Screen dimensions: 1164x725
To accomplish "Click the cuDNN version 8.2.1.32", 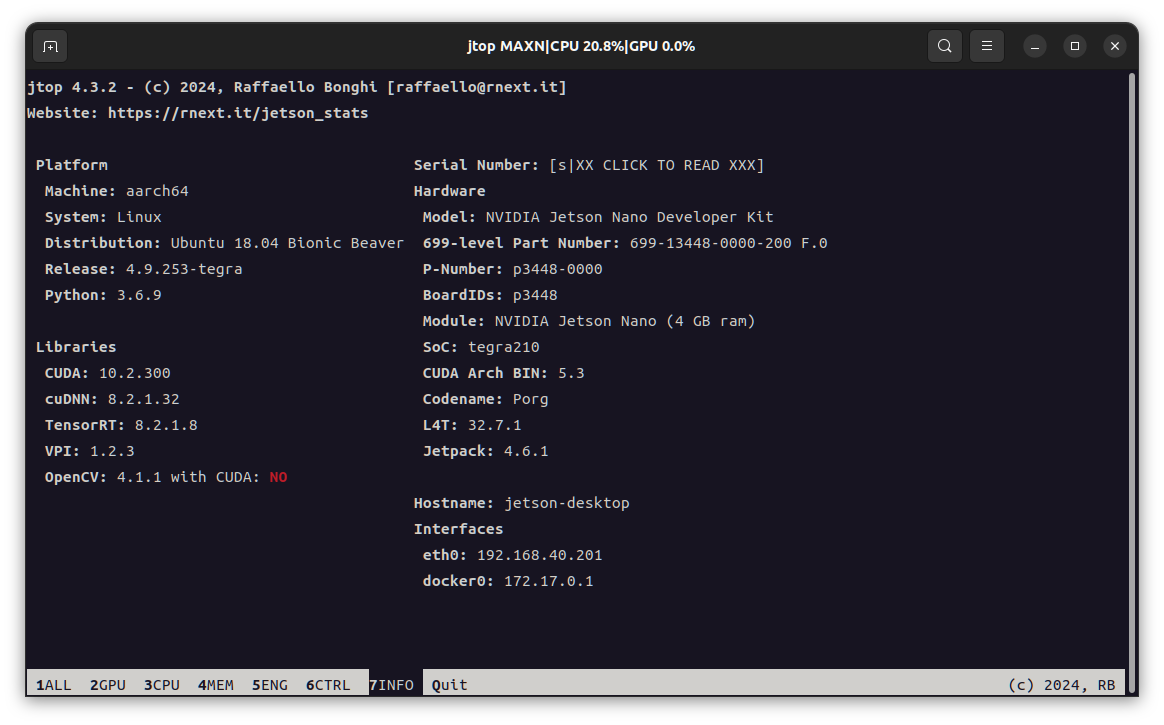I will point(143,399).
